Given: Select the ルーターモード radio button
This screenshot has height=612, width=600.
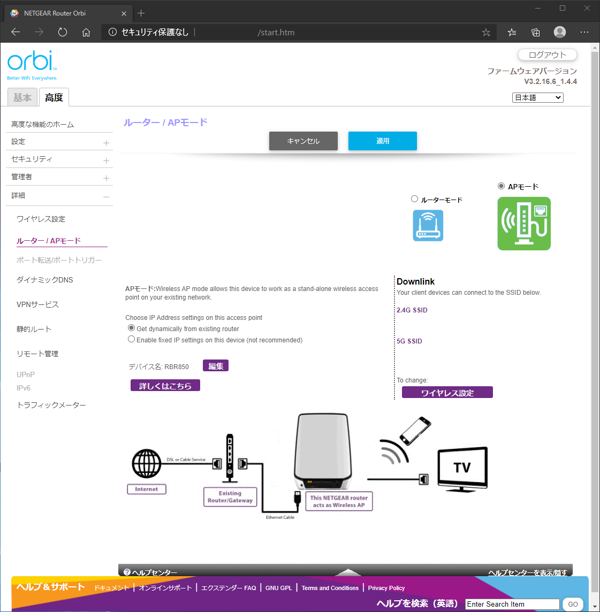Looking at the screenshot, I should [414, 199].
